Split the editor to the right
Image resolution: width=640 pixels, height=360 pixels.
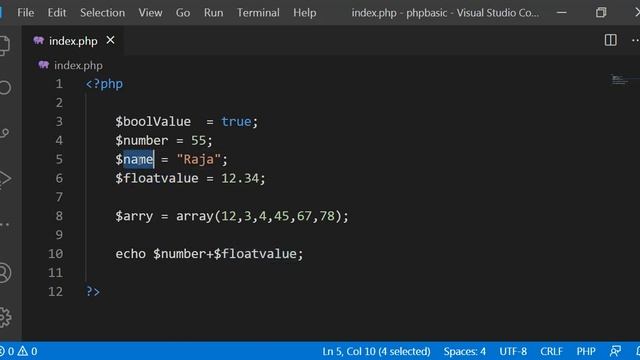610,40
